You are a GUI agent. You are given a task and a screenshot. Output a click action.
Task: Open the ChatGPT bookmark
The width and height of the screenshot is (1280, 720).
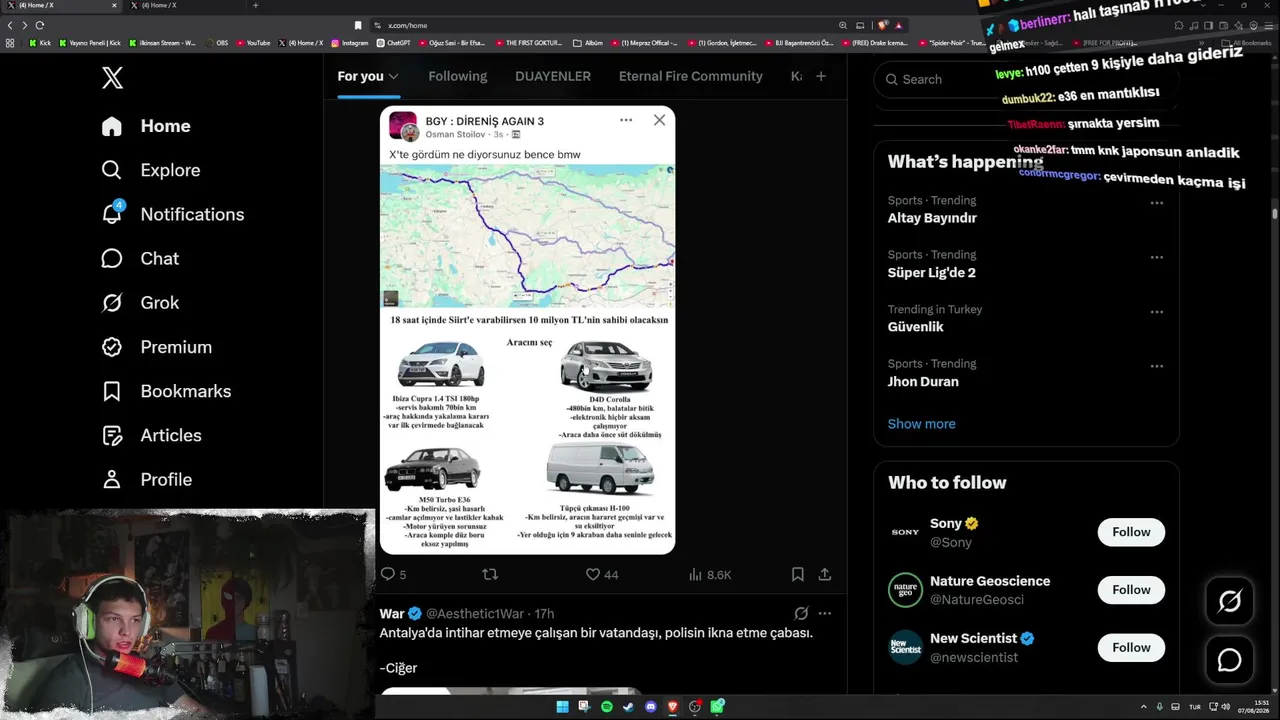click(x=394, y=43)
